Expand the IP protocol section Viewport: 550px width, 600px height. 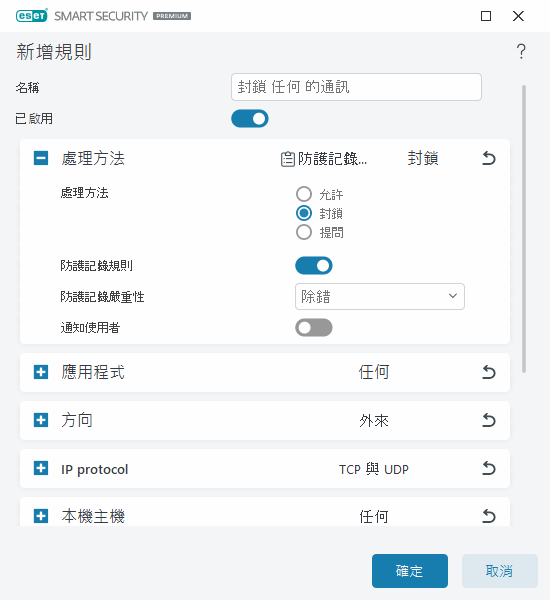[41, 468]
